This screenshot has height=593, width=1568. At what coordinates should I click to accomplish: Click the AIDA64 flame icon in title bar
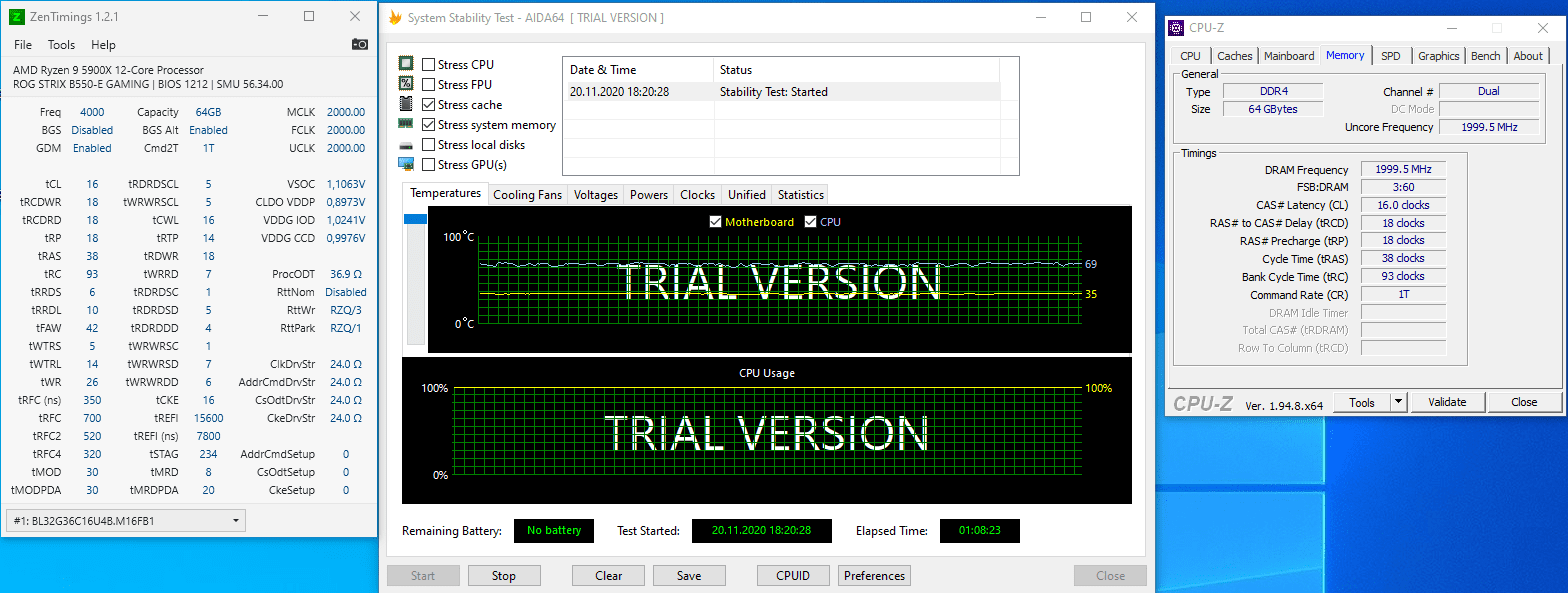(395, 17)
